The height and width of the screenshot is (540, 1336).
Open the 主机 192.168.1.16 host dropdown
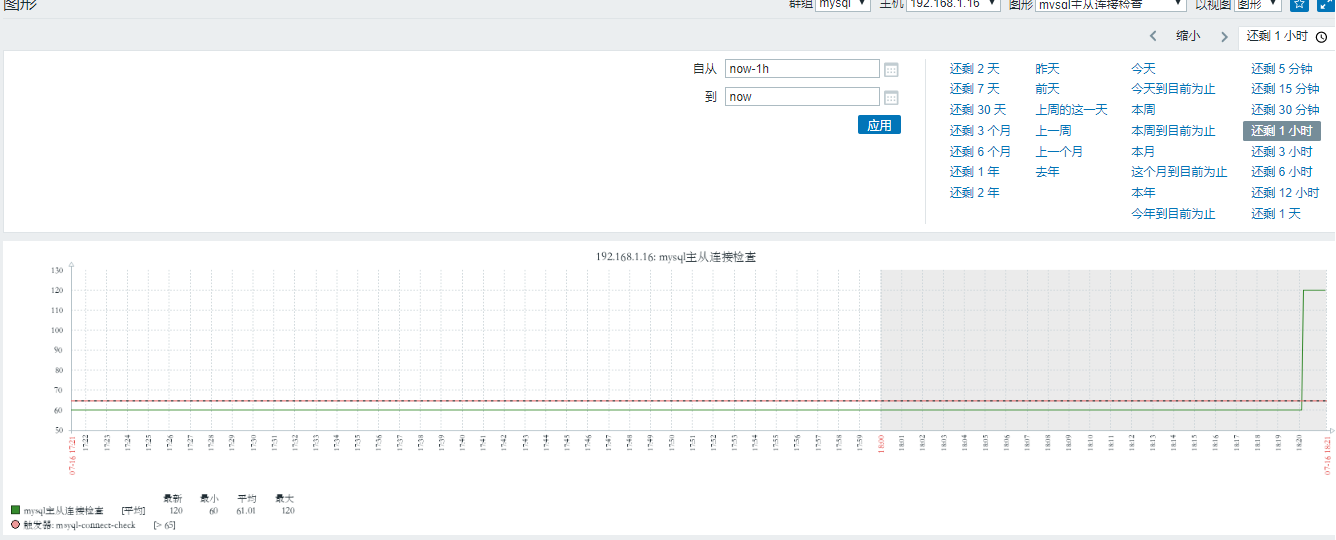click(953, 4)
